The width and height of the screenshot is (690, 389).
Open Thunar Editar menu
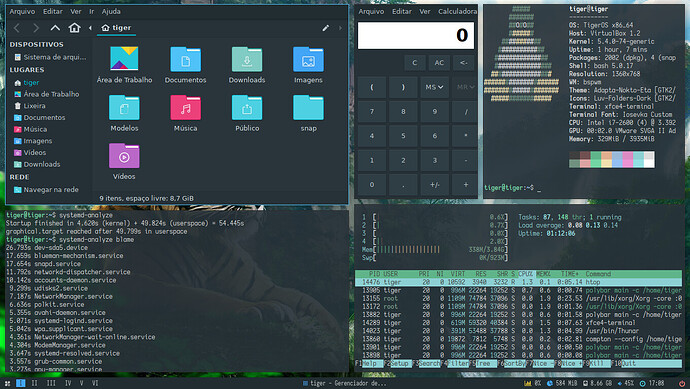53,11
